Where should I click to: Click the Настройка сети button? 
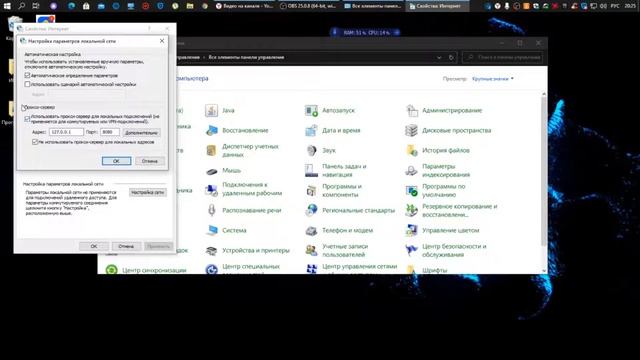click(x=148, y=192)
